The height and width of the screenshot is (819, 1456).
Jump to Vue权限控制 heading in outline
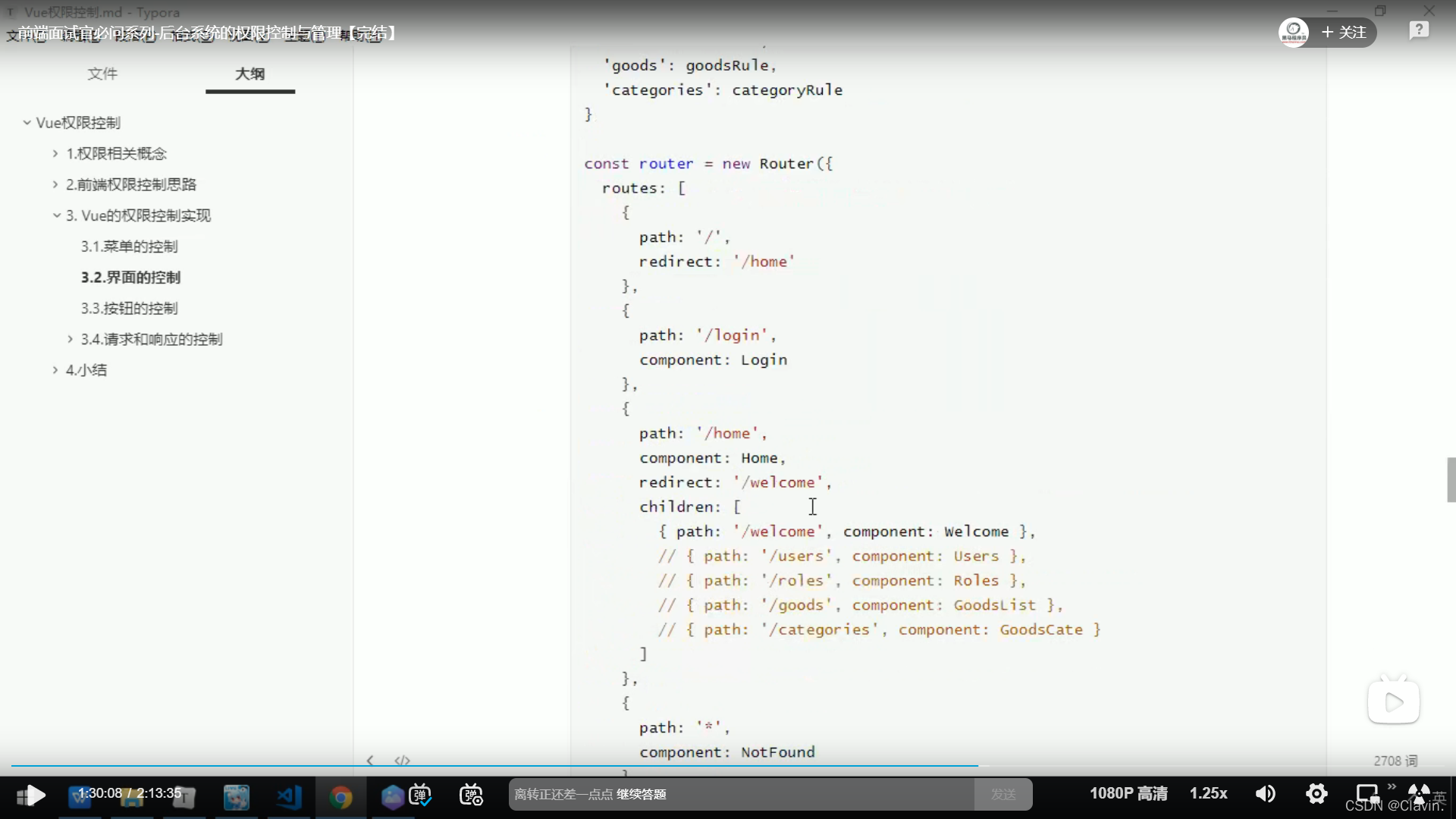(x=78, y=123)
